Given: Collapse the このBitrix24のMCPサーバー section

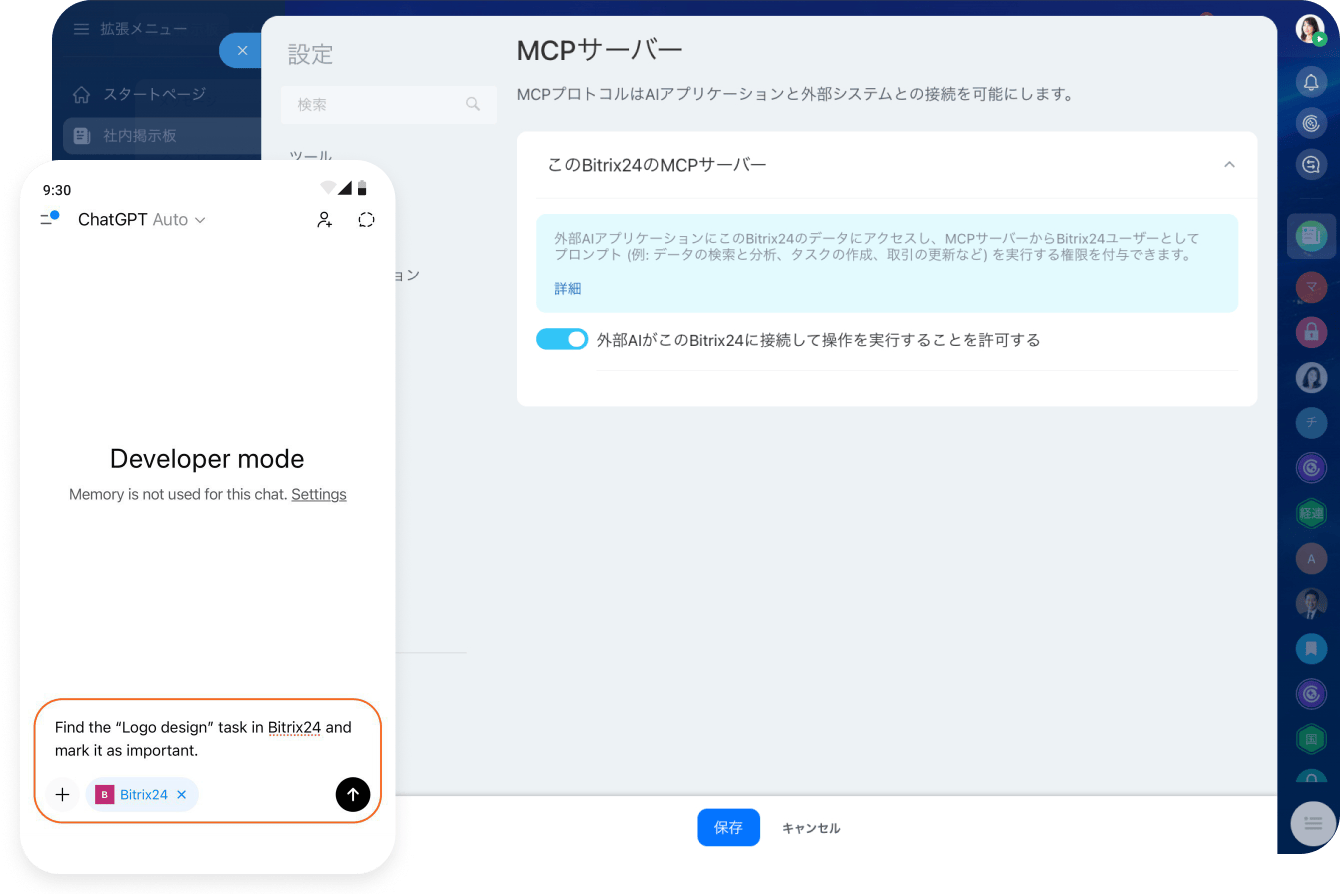Looking at the screenshot, I should [x=1229, y=165].
